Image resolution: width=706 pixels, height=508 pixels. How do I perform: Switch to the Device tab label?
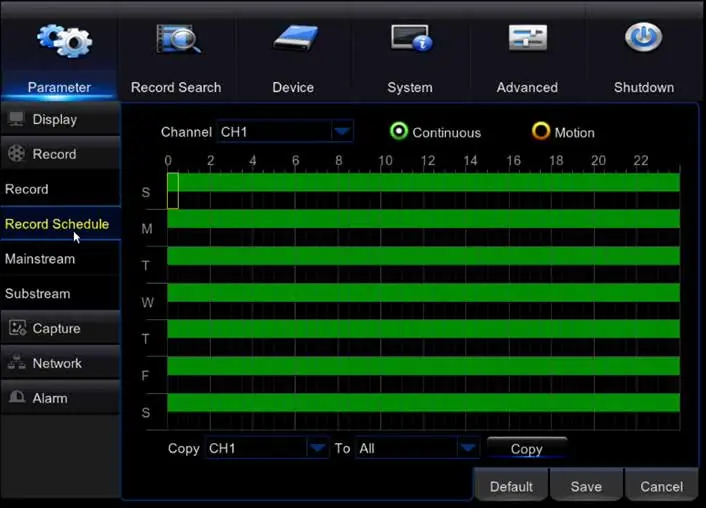293,87
